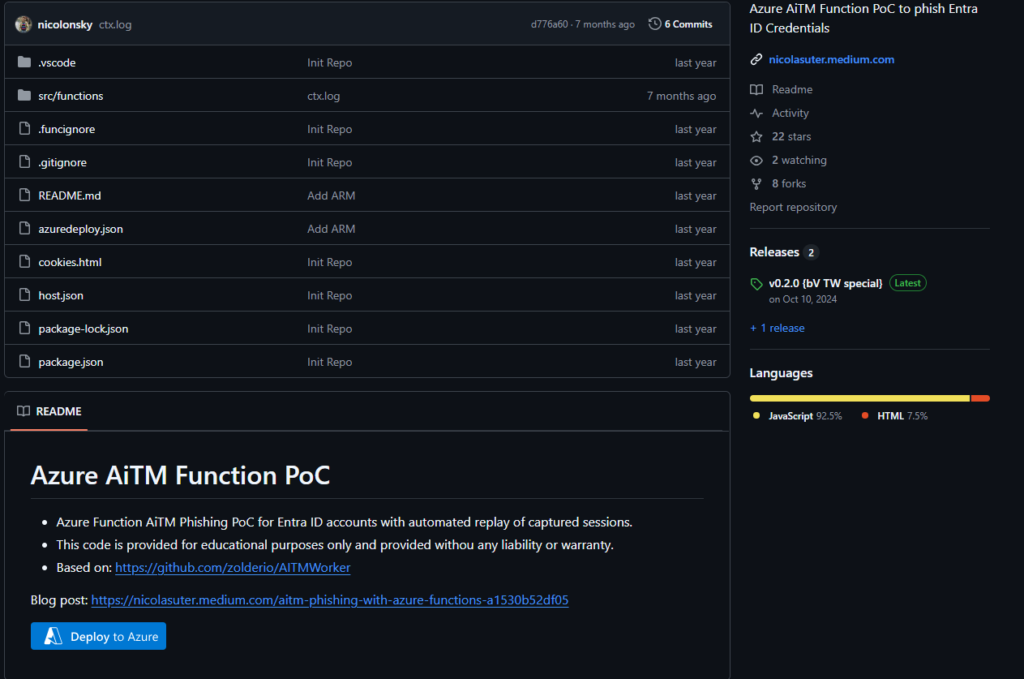The image size is (1024, 679).
Task: Open the Releases heading
Action: point(774,252)
